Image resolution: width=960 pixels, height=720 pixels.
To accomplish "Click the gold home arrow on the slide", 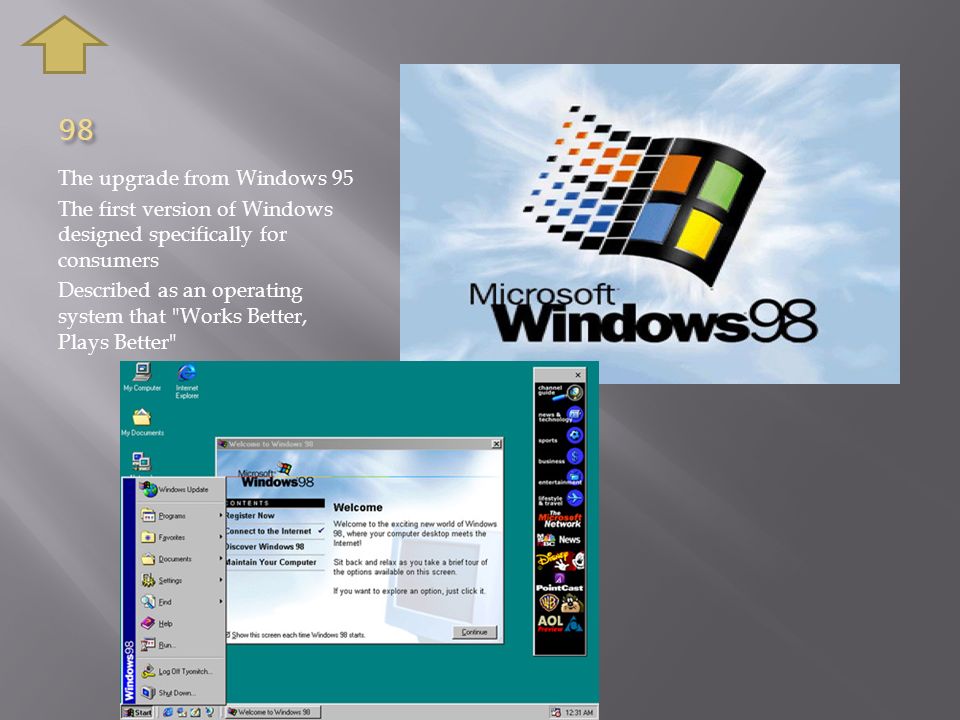I will [64, 45].
